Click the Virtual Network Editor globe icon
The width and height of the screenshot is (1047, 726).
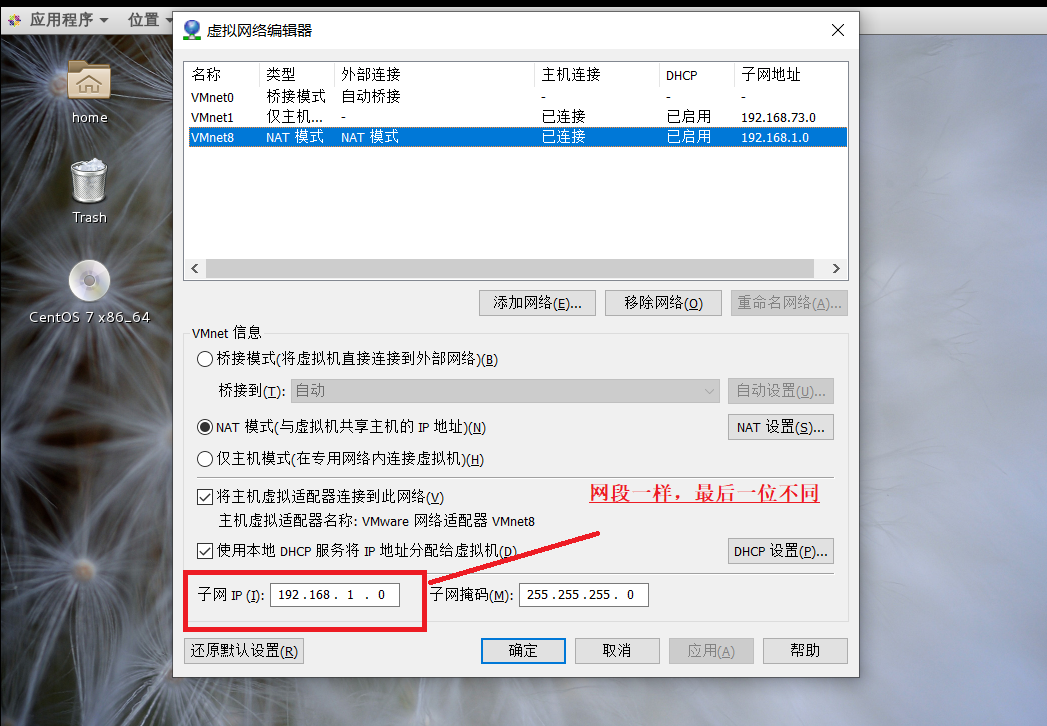coord(192,30)
